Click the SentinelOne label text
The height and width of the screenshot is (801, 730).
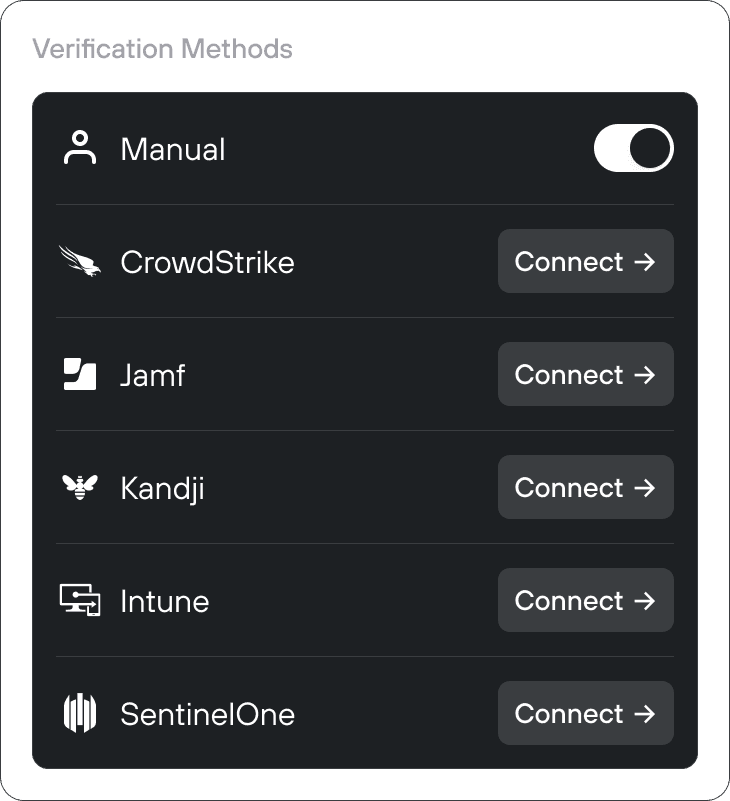[206, 713]
